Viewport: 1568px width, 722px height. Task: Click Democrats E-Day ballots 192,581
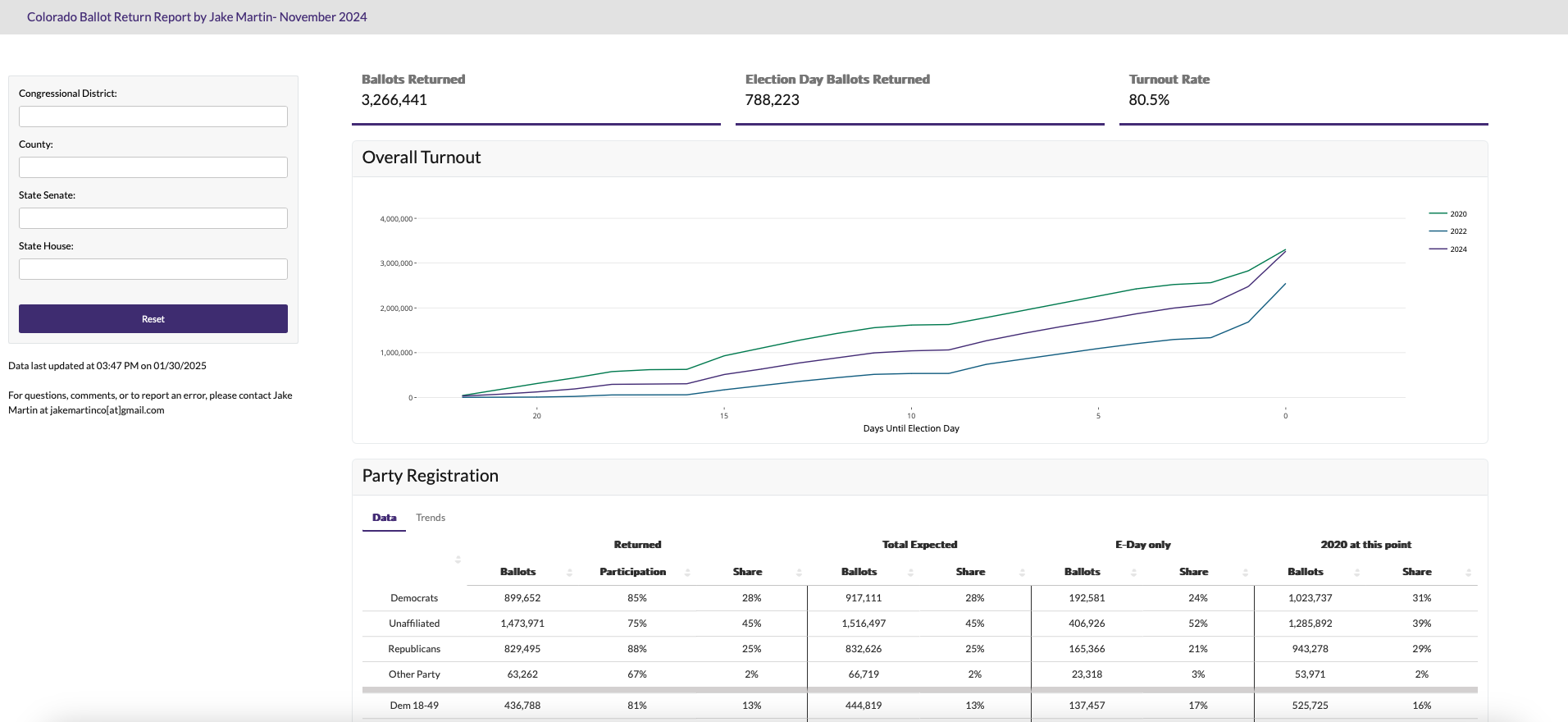(x=1087, y=598)
